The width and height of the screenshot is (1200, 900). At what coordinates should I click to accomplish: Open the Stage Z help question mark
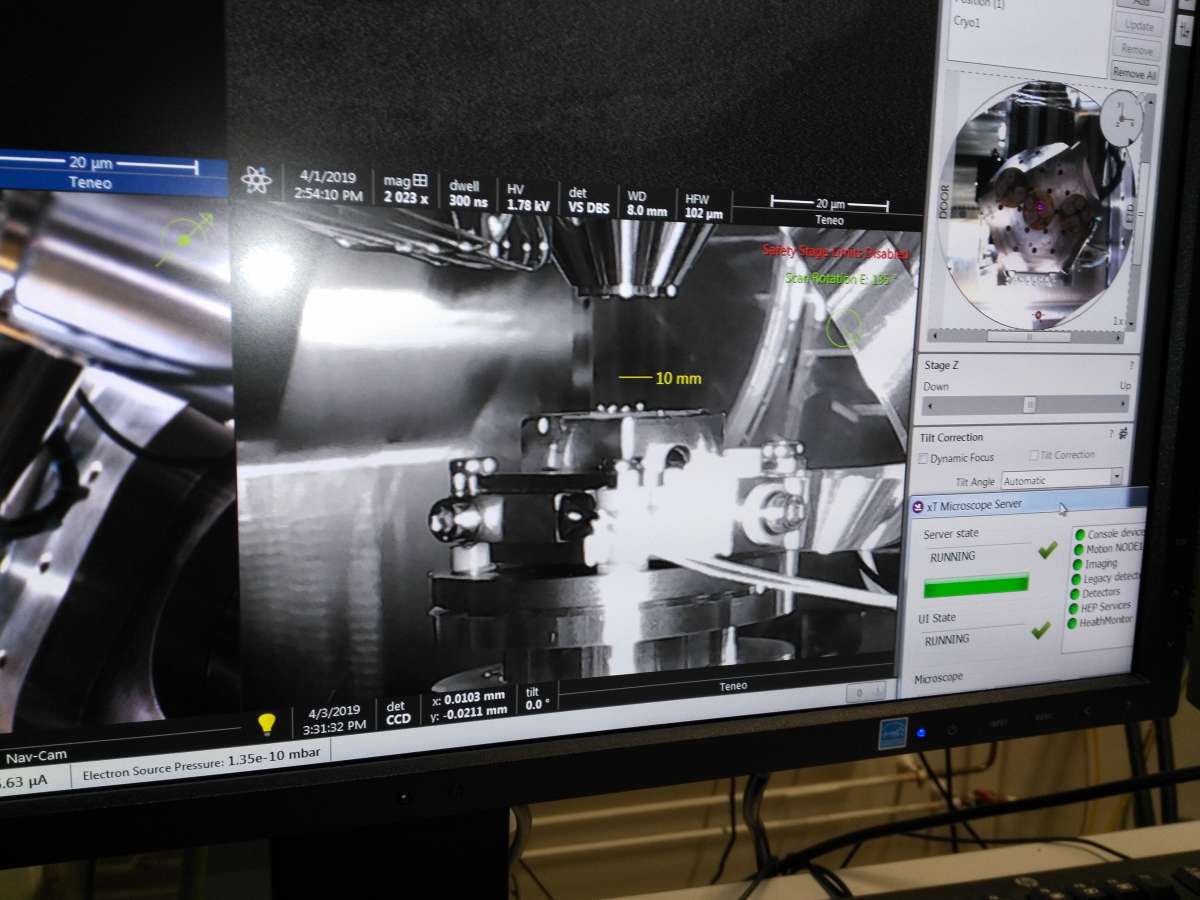(1131, 366)
